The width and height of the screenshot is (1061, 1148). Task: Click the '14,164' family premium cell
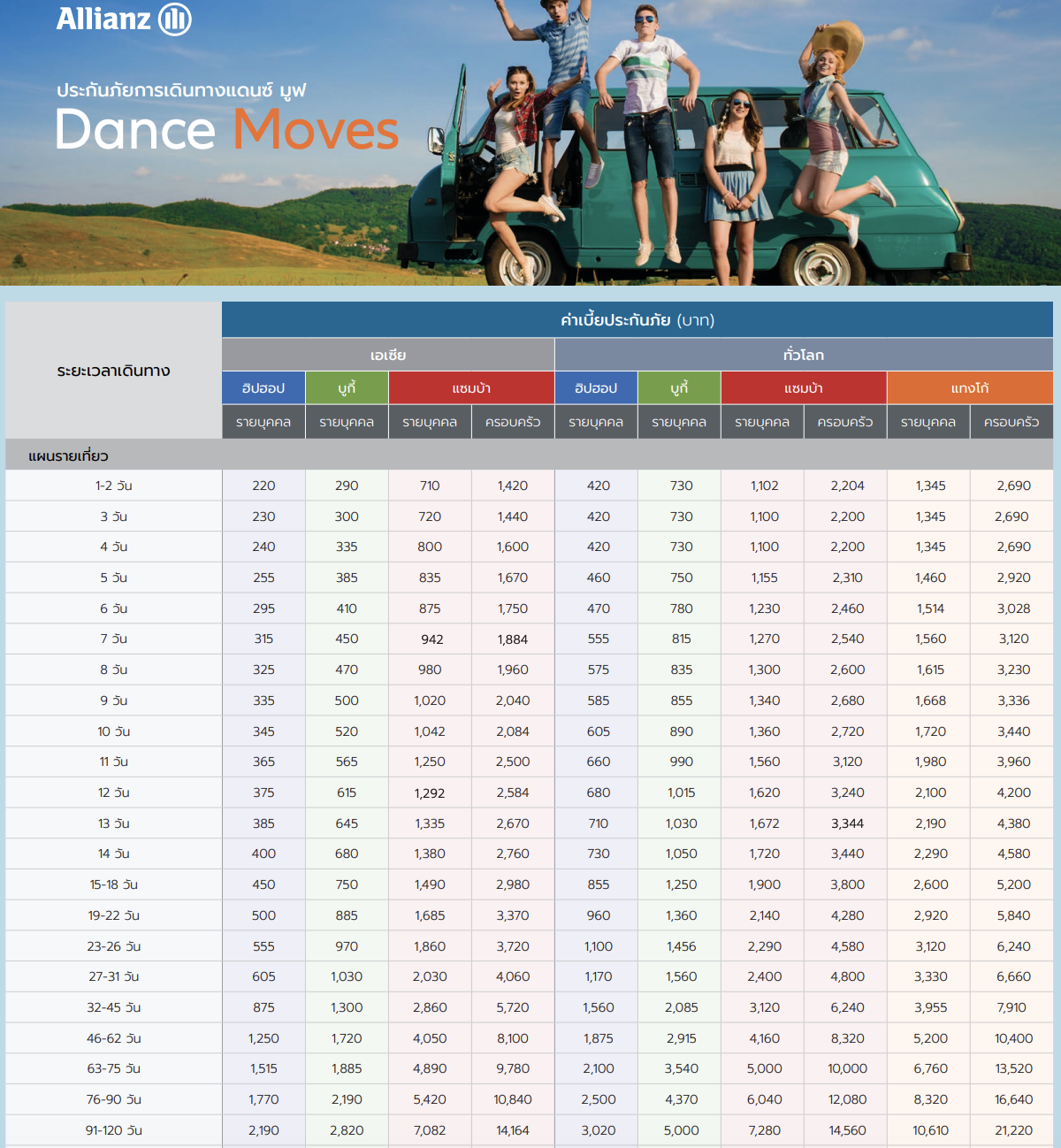coord(513,1130)
